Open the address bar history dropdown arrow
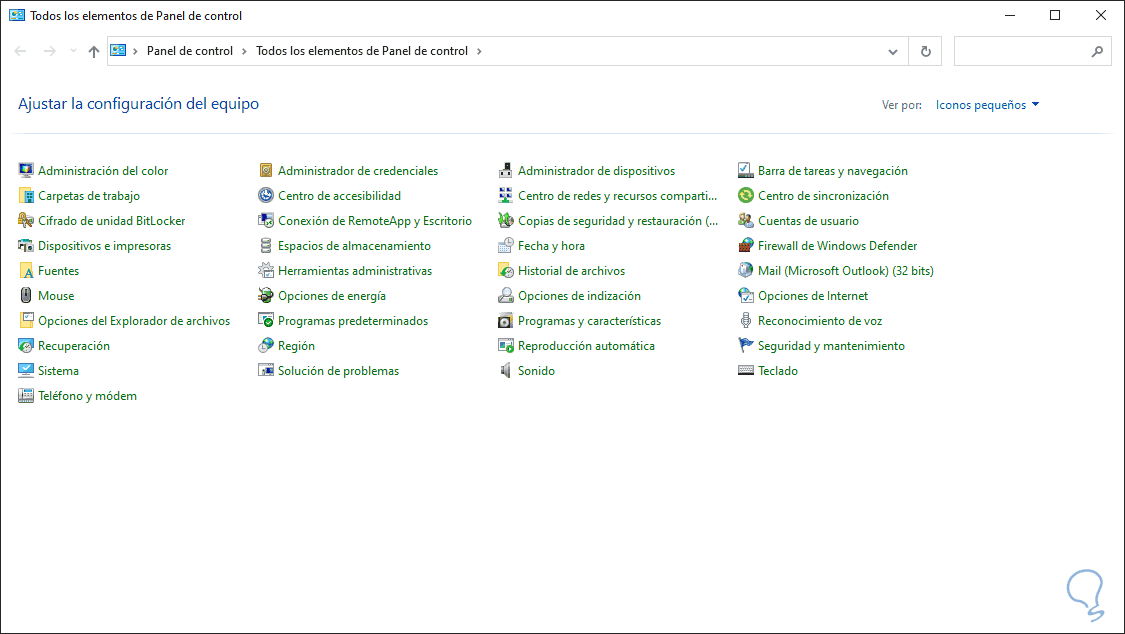This screenshot has width=1125, height=634. (893, 51)
